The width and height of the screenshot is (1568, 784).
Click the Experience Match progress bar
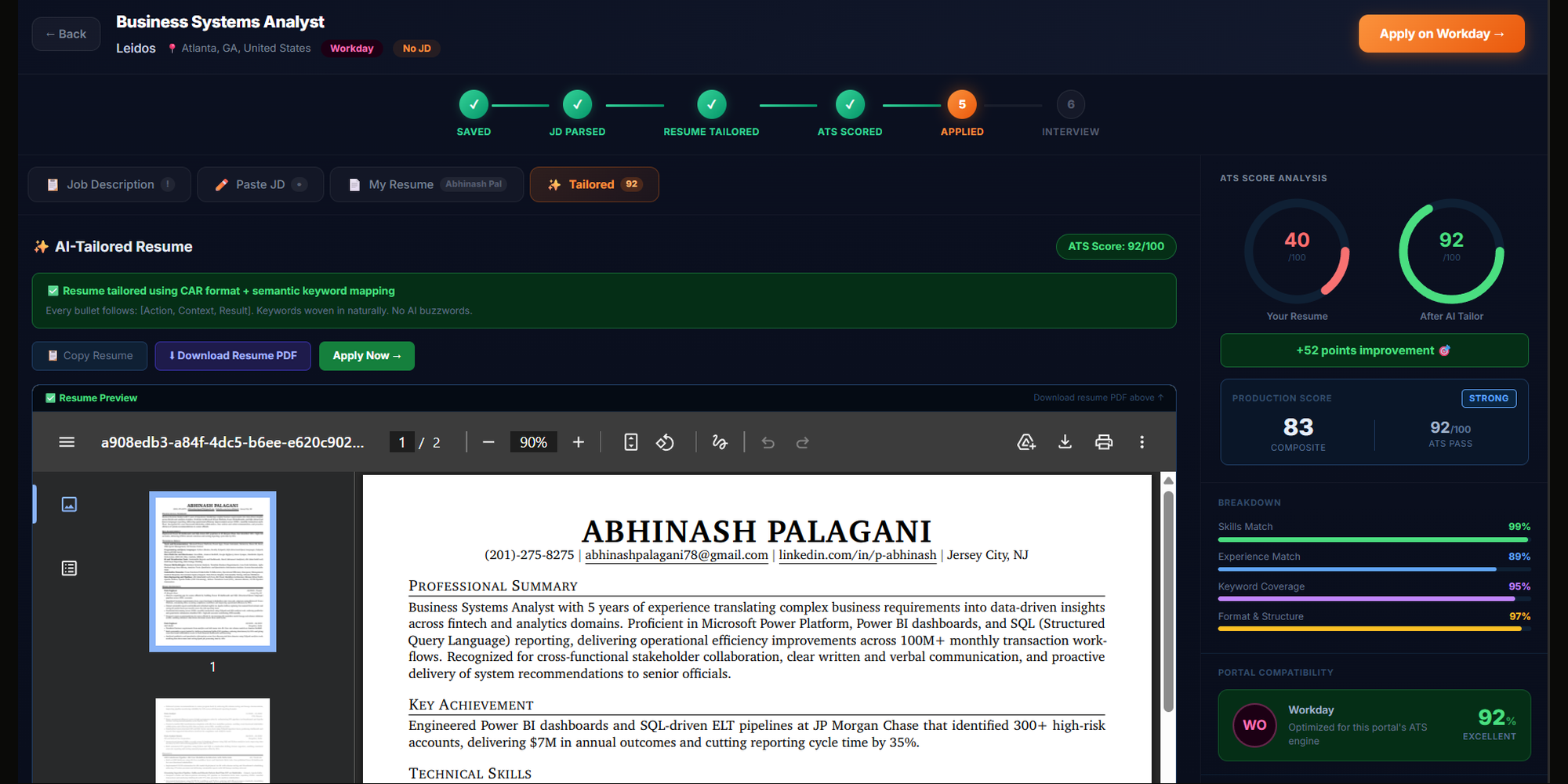click(x=1374, y=569)
